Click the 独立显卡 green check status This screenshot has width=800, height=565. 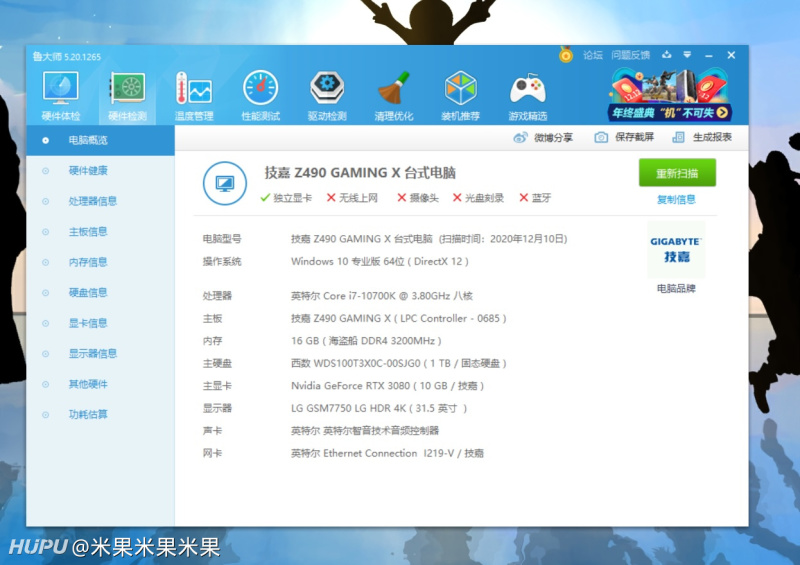tap(286, 198)
